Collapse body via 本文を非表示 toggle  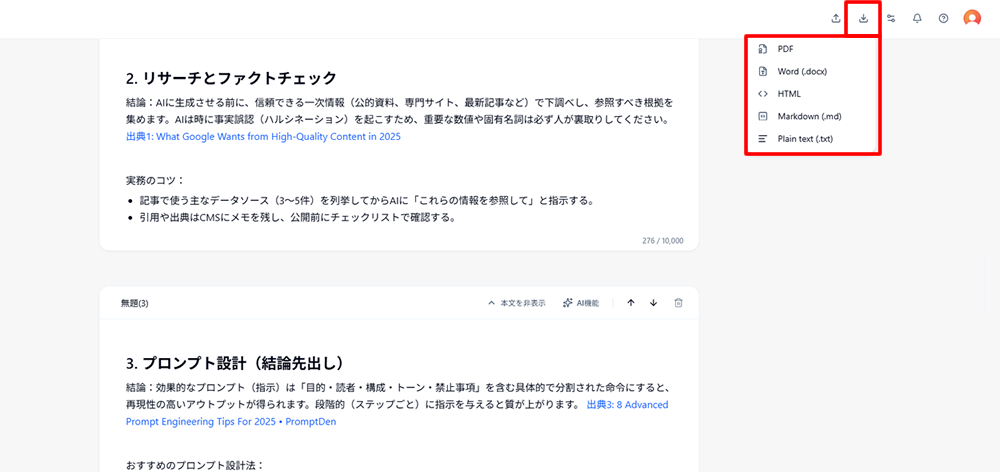516,303
